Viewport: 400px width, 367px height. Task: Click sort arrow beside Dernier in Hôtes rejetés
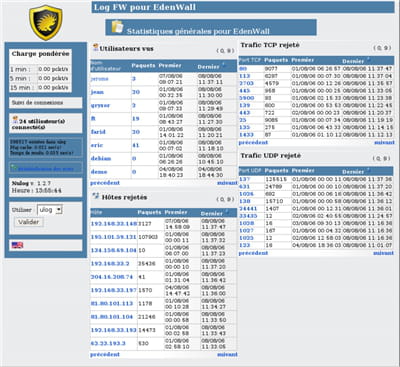point(227,210)
